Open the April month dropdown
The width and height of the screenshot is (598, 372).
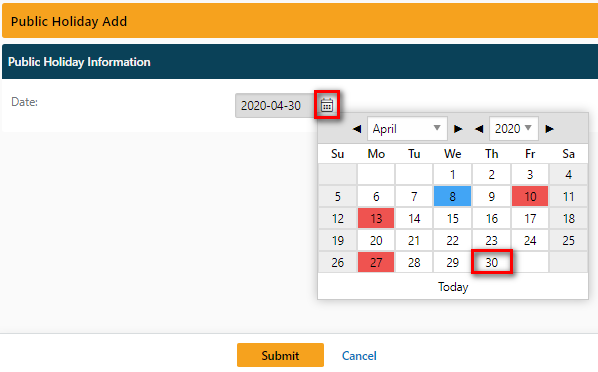tap(407, 129)
